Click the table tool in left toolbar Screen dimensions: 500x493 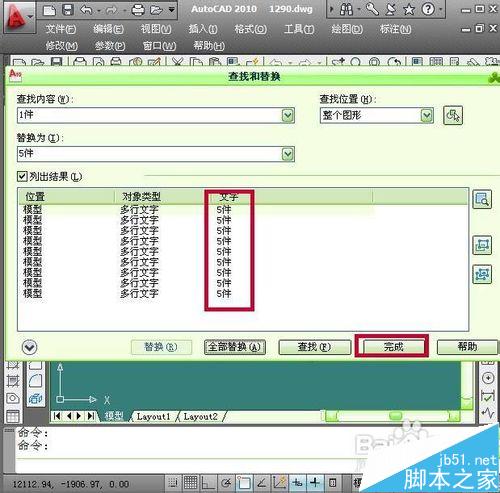pyautogui.click(x=13, y=416)
